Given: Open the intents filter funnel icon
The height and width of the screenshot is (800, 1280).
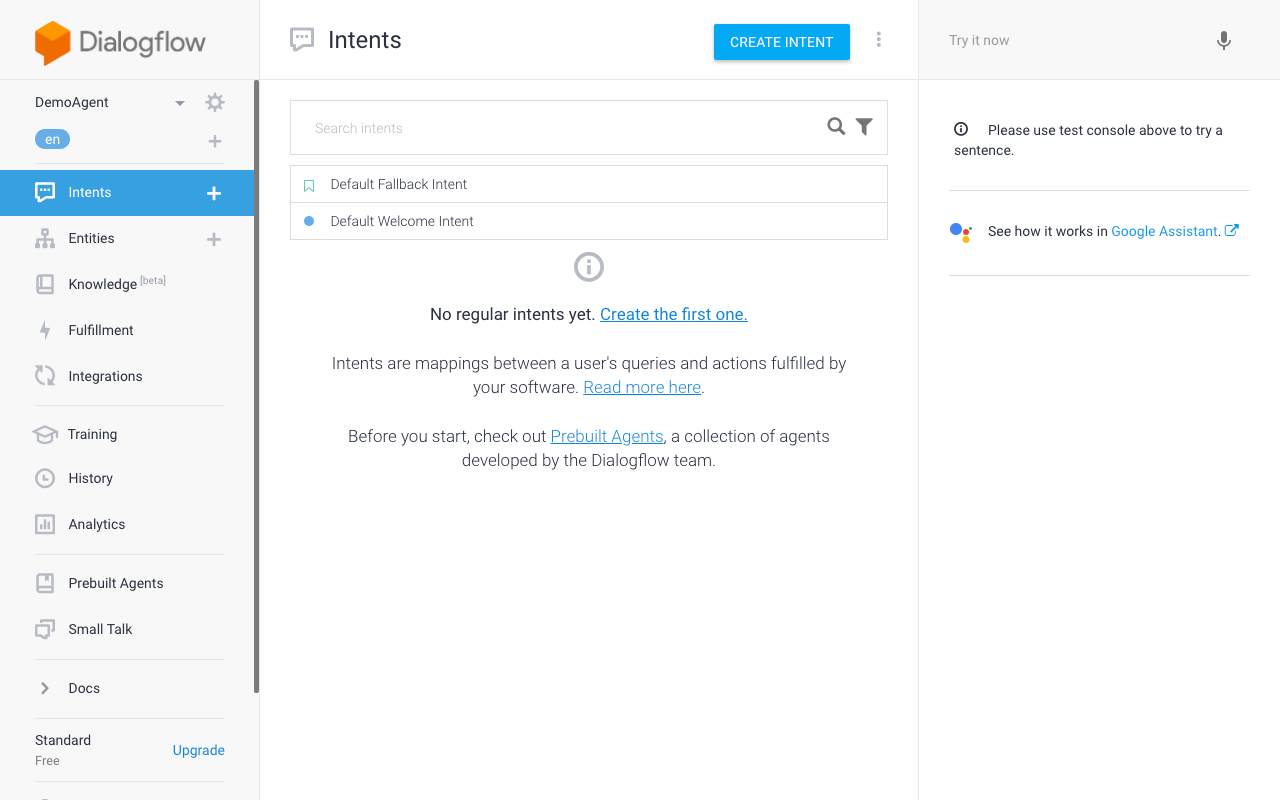Looking at the screenshot, I should pos(864,127).
